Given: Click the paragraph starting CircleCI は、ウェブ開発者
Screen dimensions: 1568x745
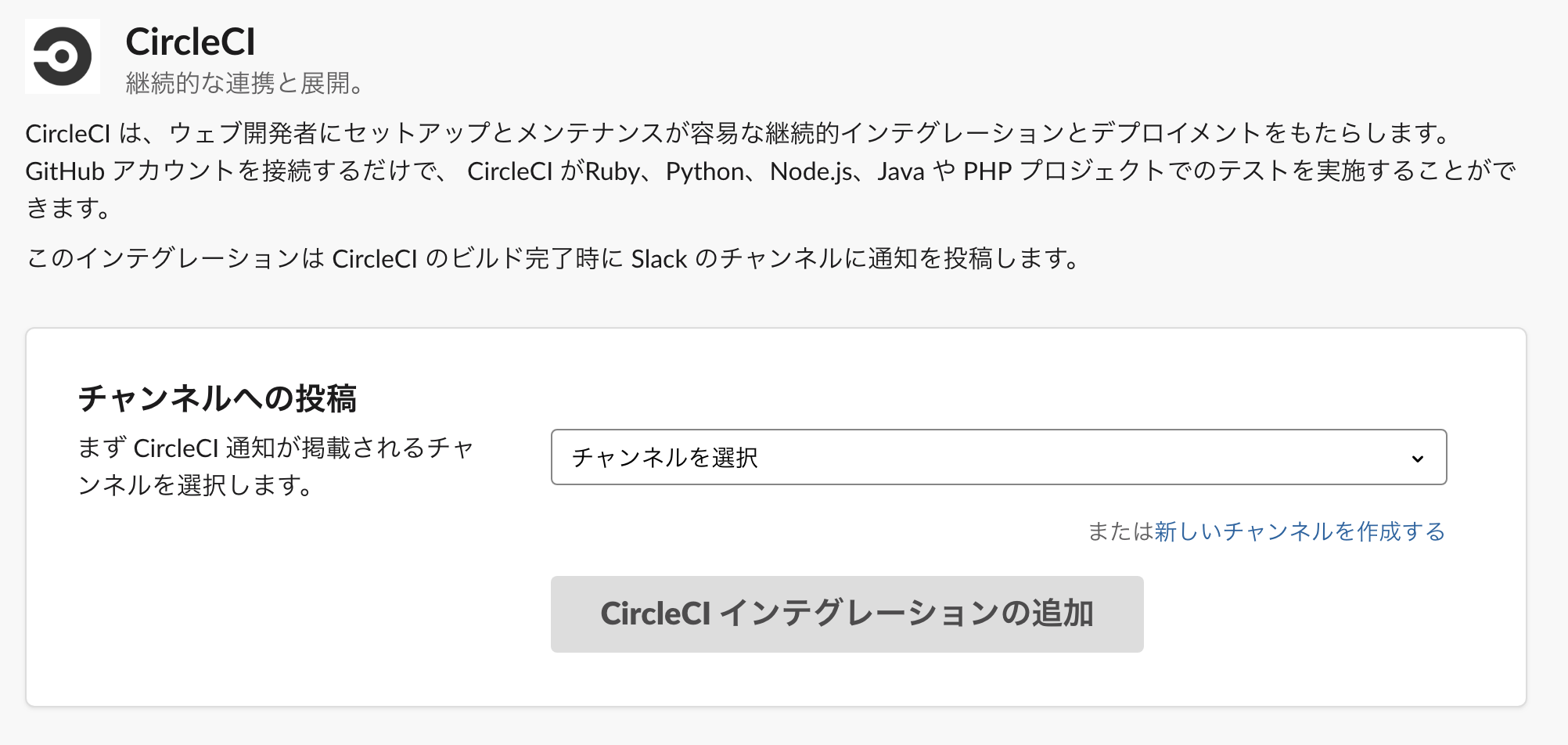Looking at the screenshot, I should point(735,134).
